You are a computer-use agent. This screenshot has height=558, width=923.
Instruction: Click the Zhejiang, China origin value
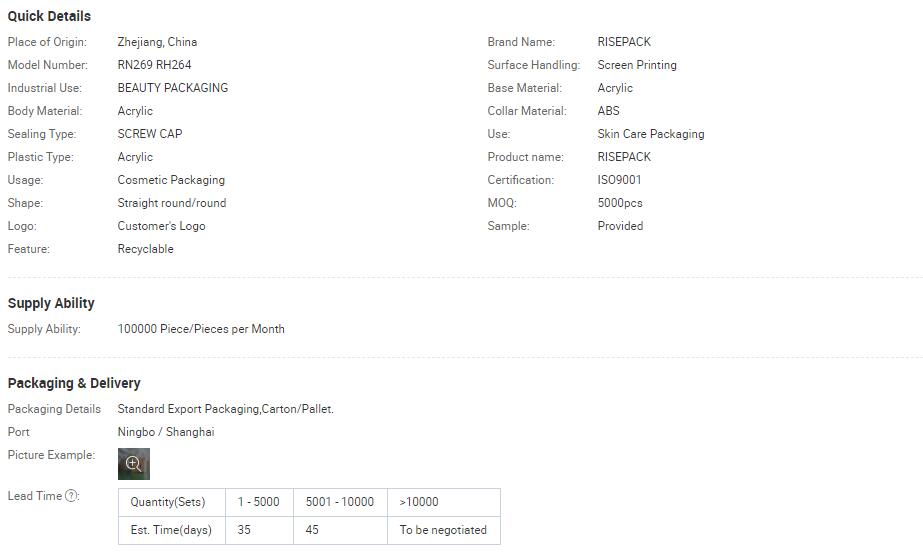tap(157, 42)
